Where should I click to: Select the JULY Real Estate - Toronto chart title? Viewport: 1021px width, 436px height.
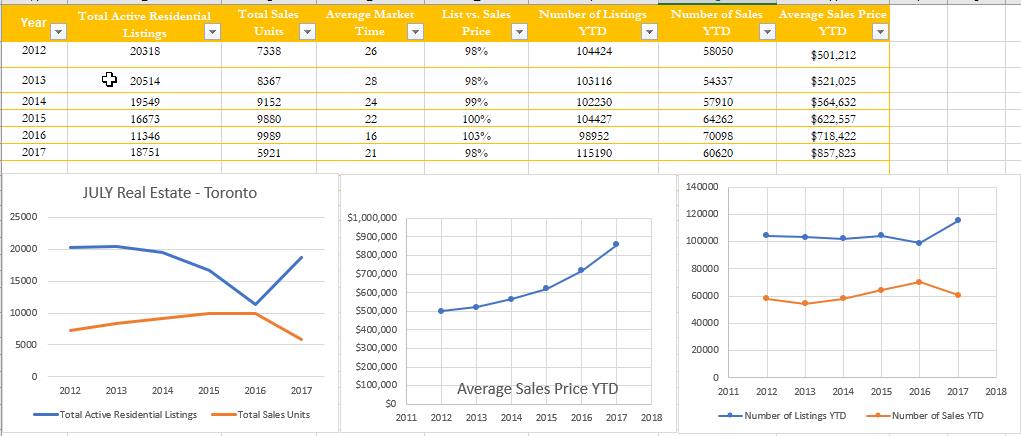170,193
